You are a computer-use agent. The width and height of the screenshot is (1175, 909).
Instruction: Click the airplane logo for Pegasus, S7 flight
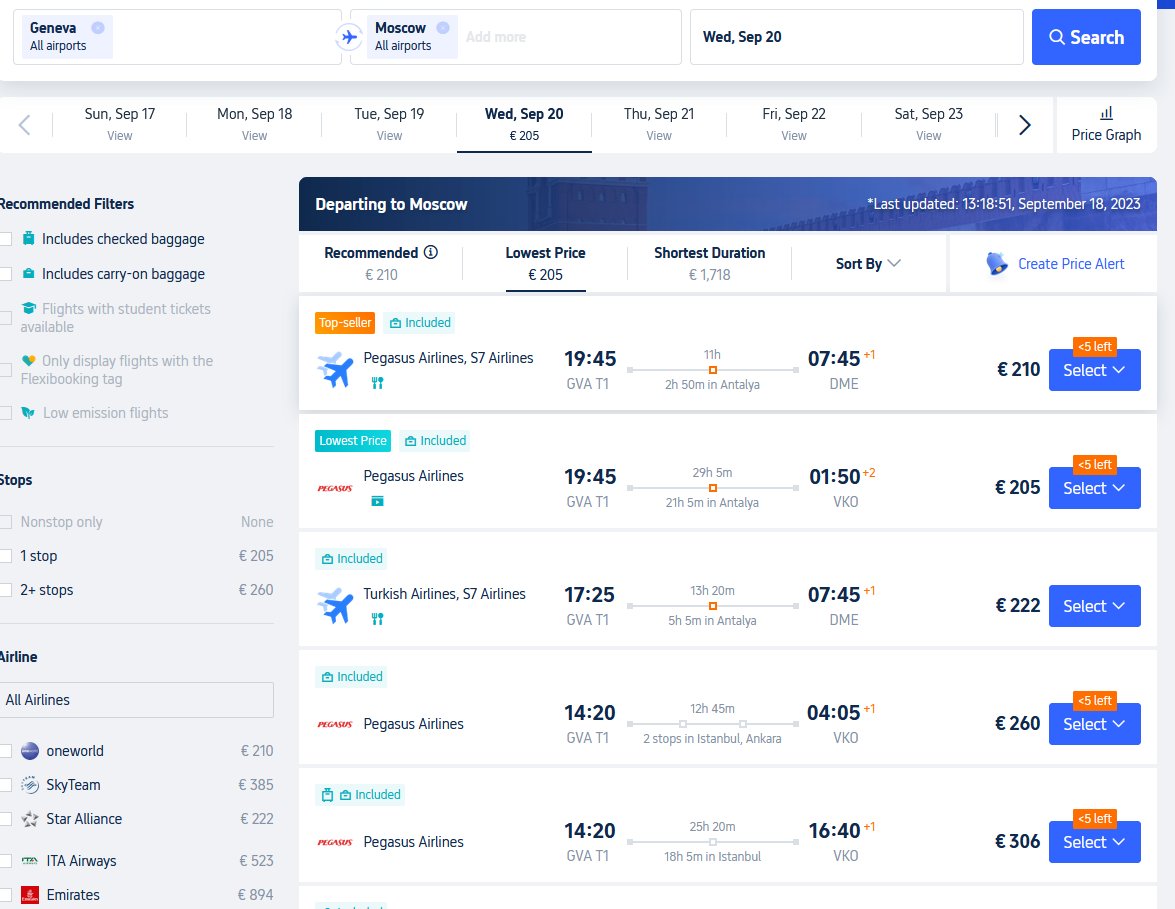pyautogui.click(x=334, y=370)
